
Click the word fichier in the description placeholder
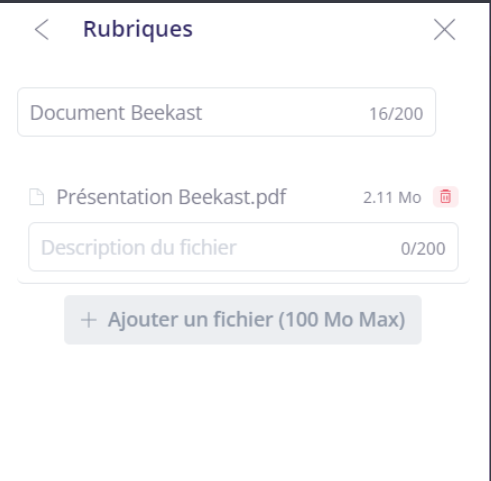(x=208, y=247)
